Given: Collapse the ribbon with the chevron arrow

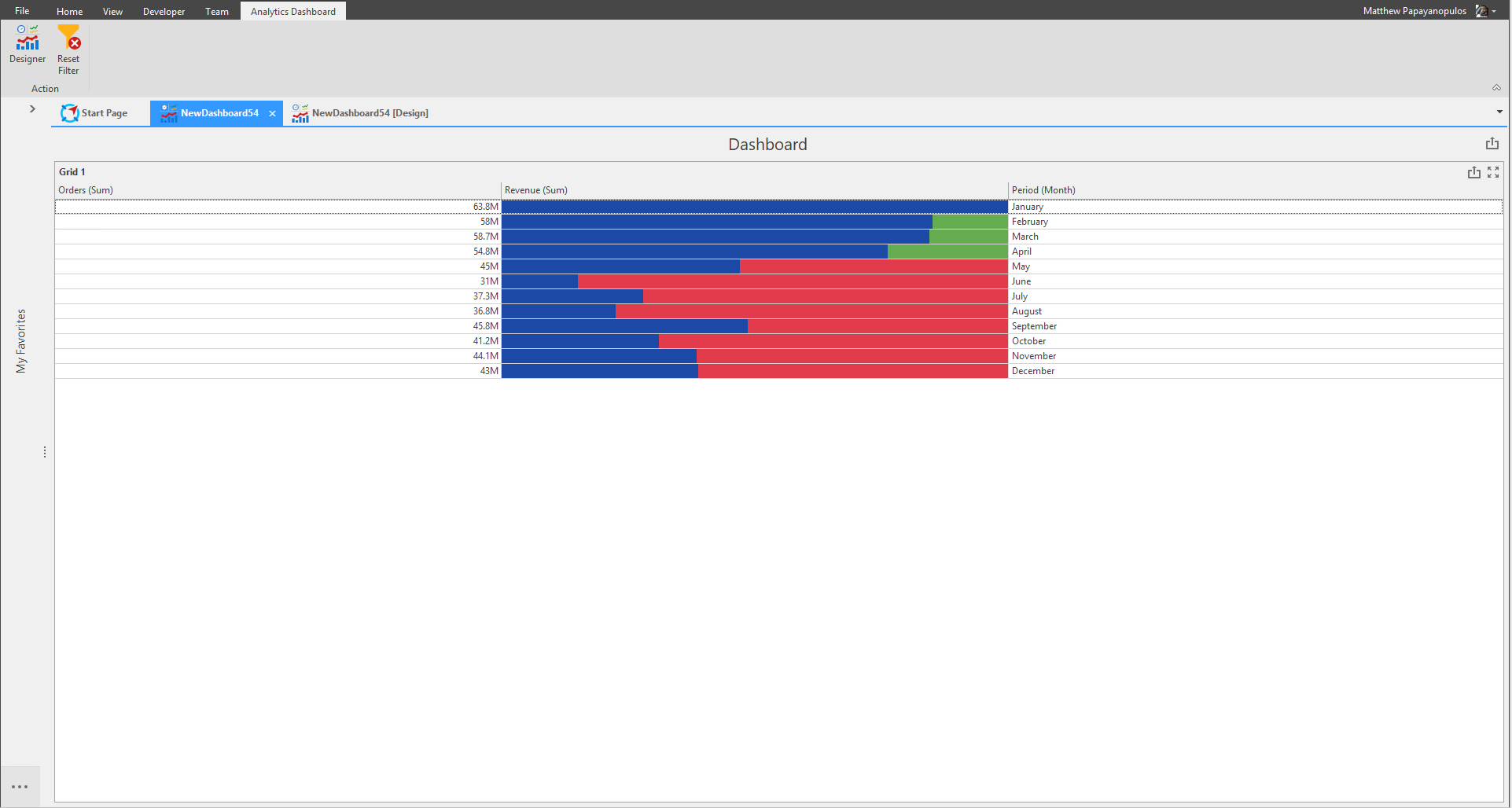Looking at the screenshot, I should (1496, 88).
